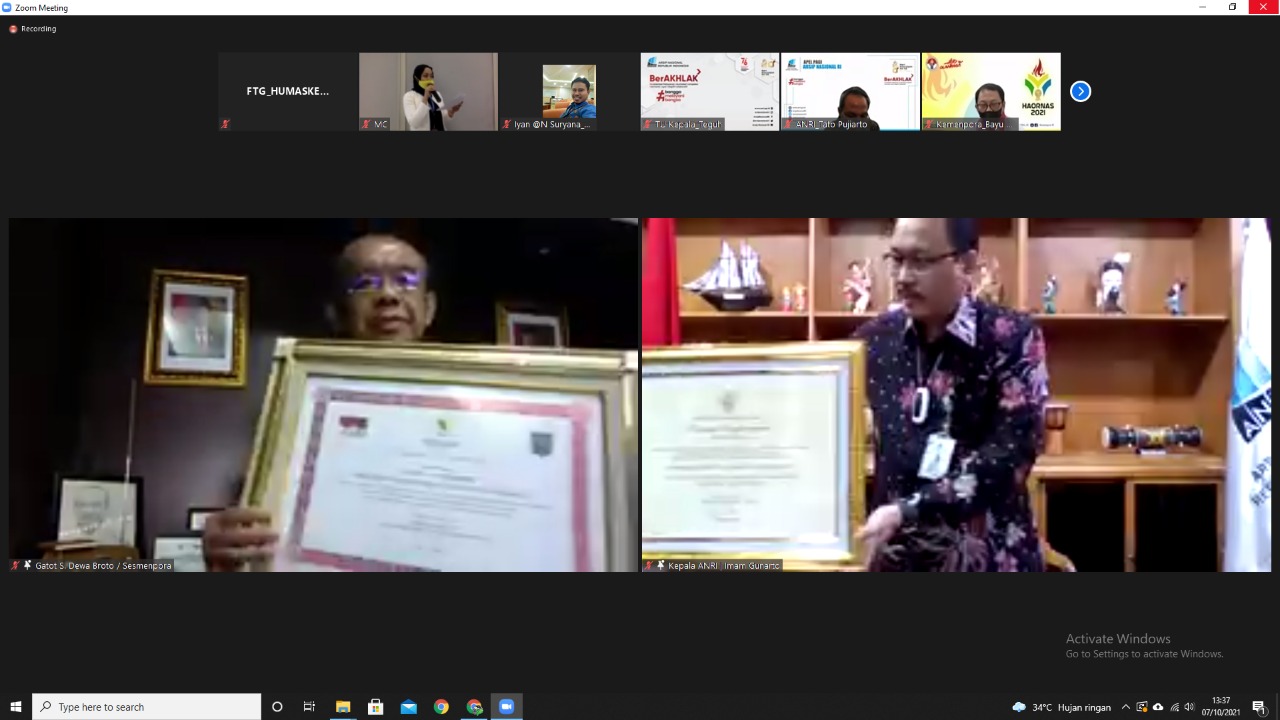This screenshot has width=1280, height=720.
Task: Open Microsoft Store from the taskbar
Action: (376, 707)
